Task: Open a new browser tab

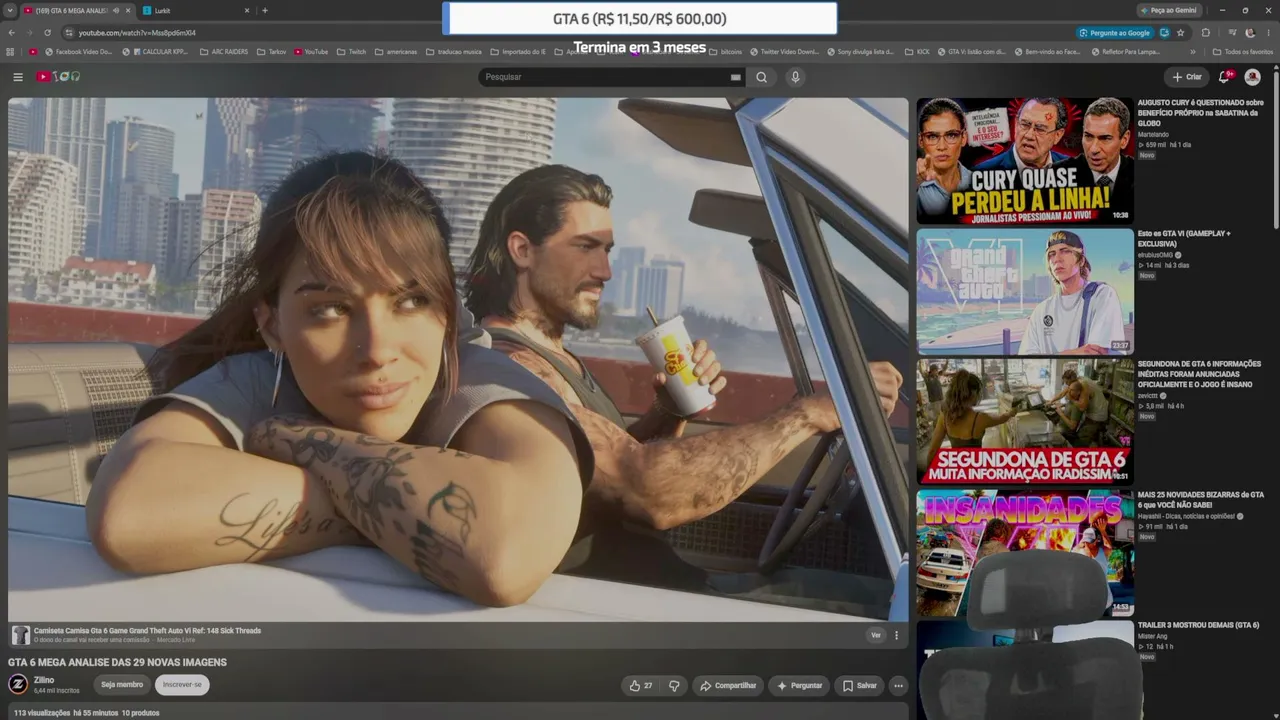Action: coord(265,10)
